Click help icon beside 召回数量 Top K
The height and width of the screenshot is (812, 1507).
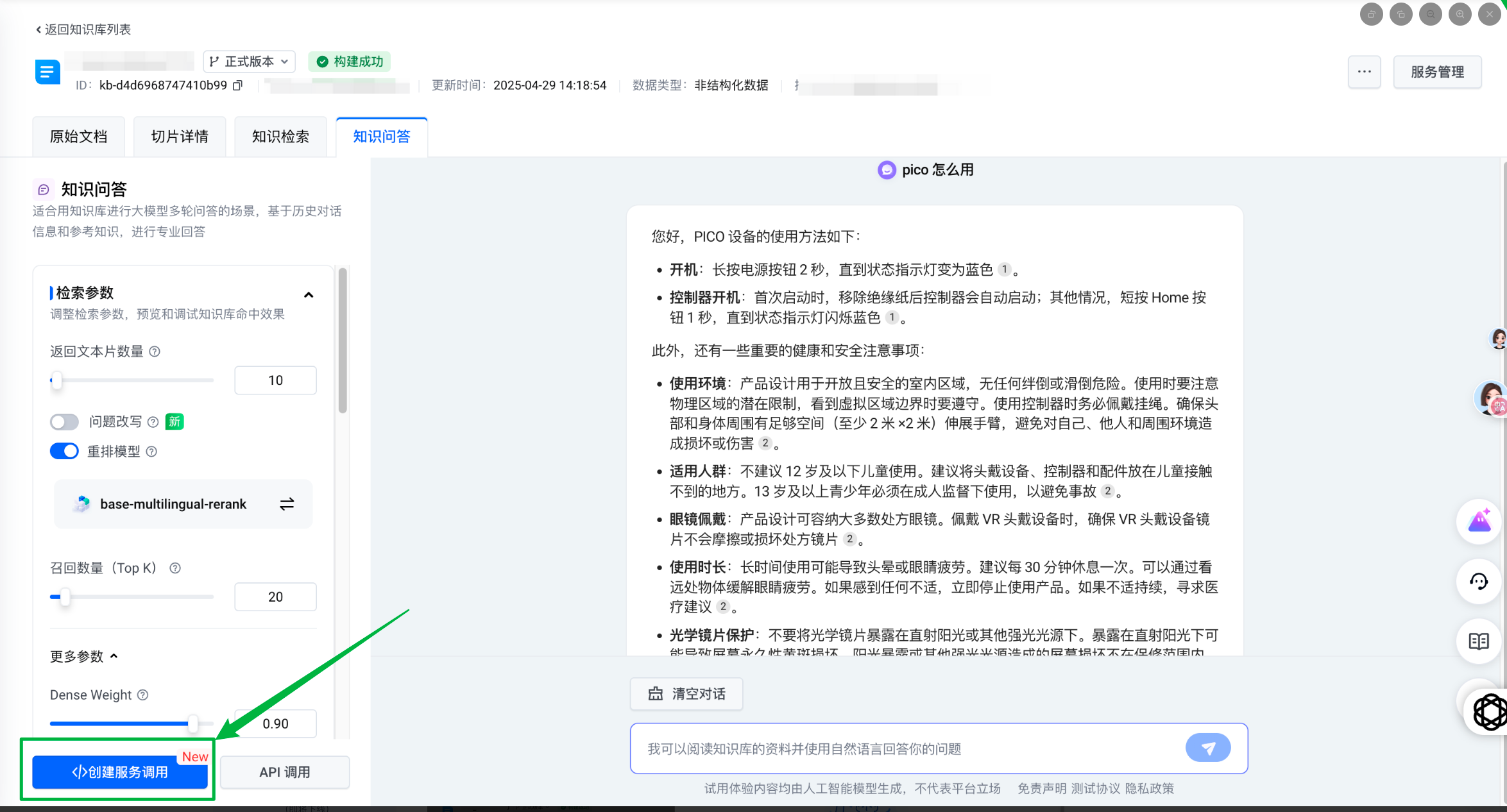pyautogui.click(x=175, y=568)
